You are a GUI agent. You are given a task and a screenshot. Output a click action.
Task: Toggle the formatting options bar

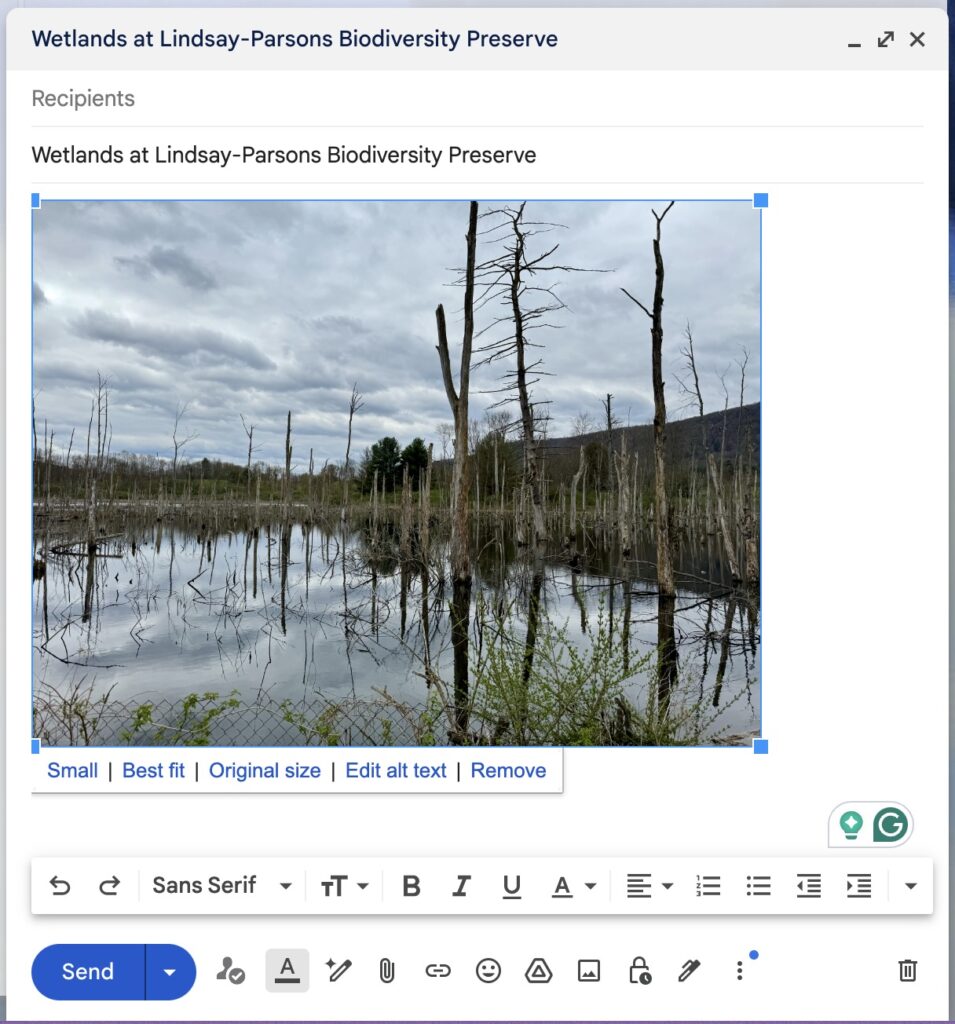click(287, 971)
